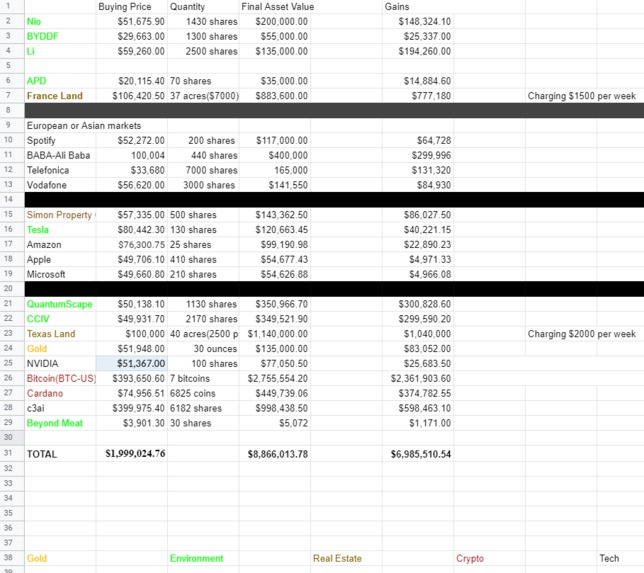Select total gains $6,985,510.54
Image resolution: width=644 pixels, height=573 pixels.
click(418, 453)
